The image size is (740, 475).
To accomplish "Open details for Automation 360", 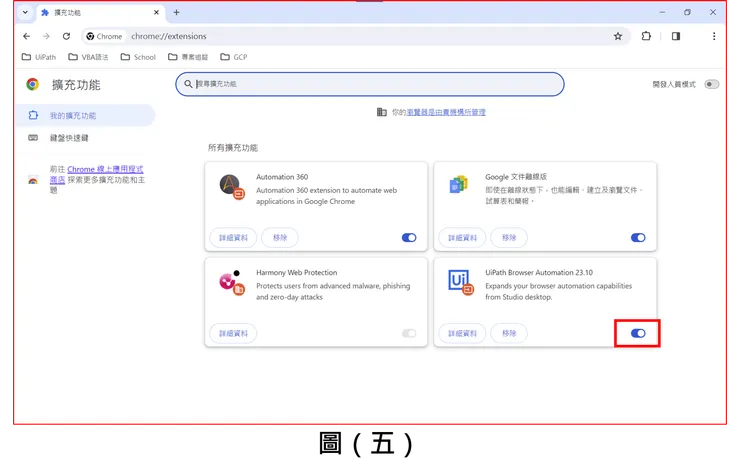I will [x=233, y=238].
